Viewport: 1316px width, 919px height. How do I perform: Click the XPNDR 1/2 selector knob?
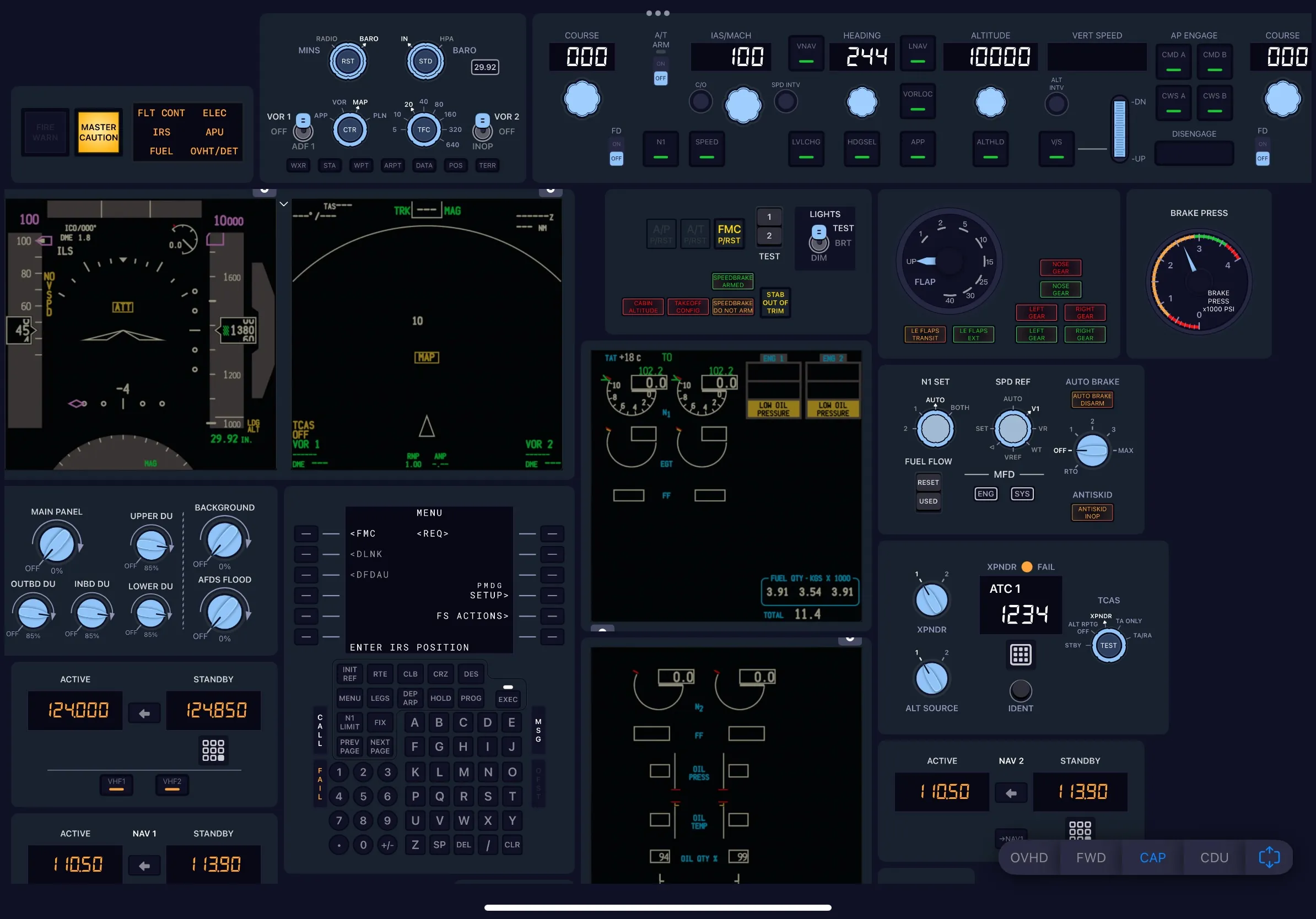[931, 600]
